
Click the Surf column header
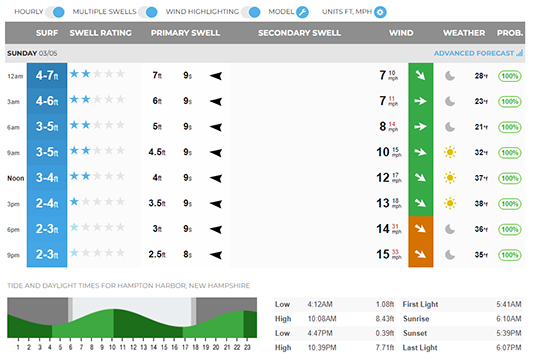[x=47, y=33]
